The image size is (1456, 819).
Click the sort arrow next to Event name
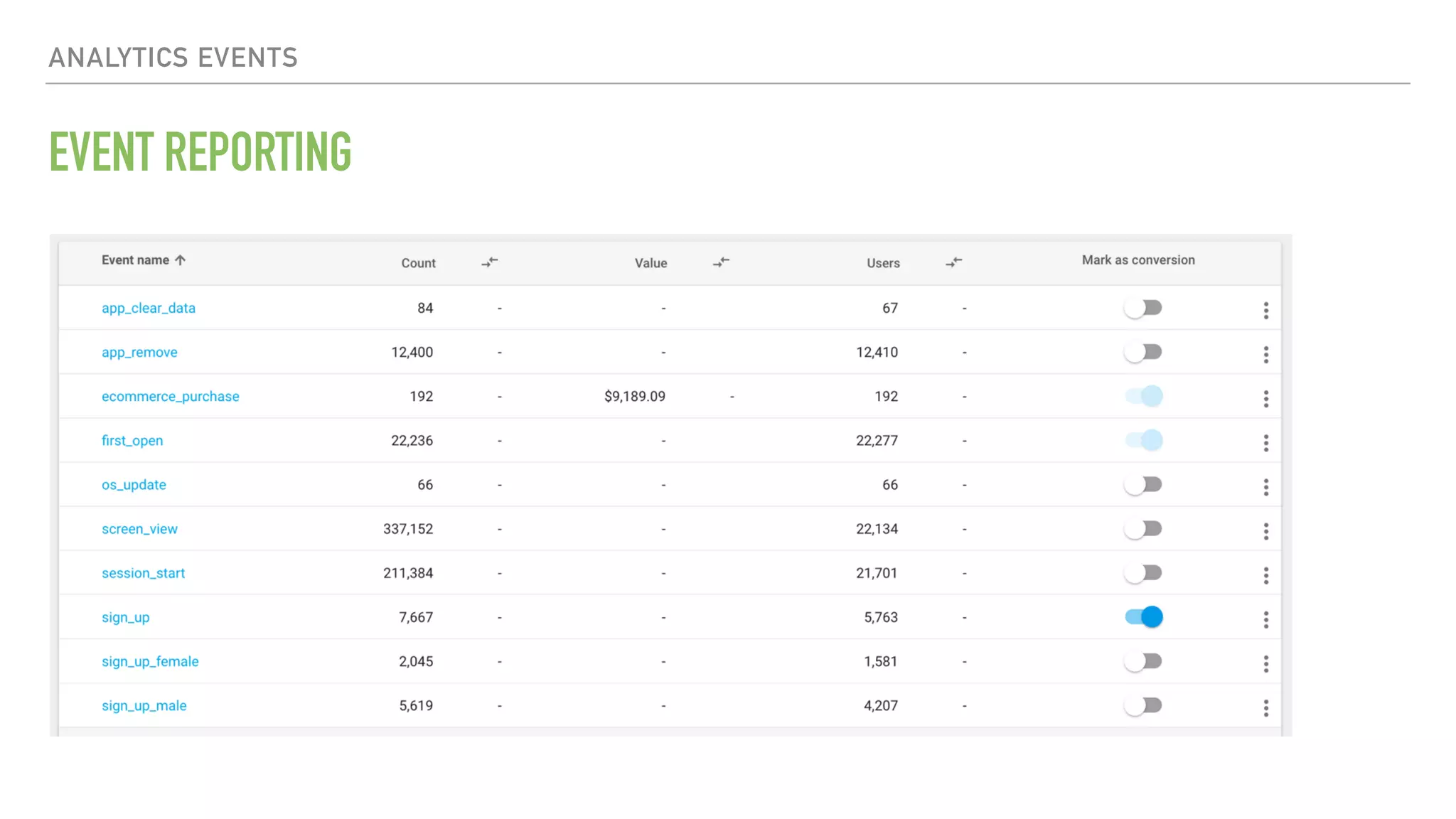point(181,260)
